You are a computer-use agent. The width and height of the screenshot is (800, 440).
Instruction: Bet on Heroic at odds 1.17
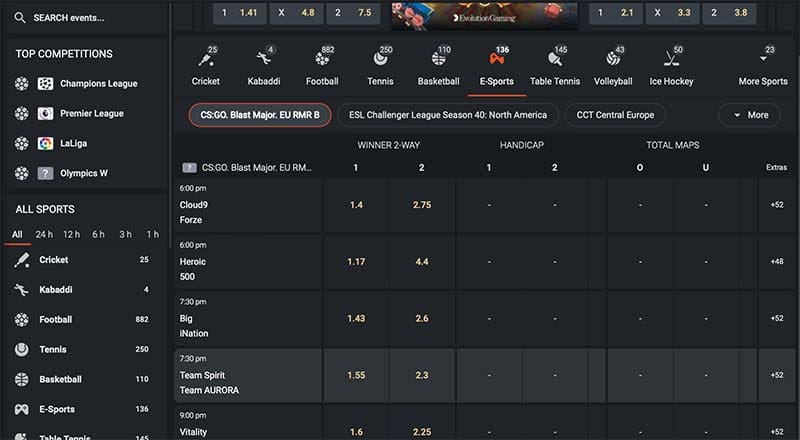coord(356,261)
